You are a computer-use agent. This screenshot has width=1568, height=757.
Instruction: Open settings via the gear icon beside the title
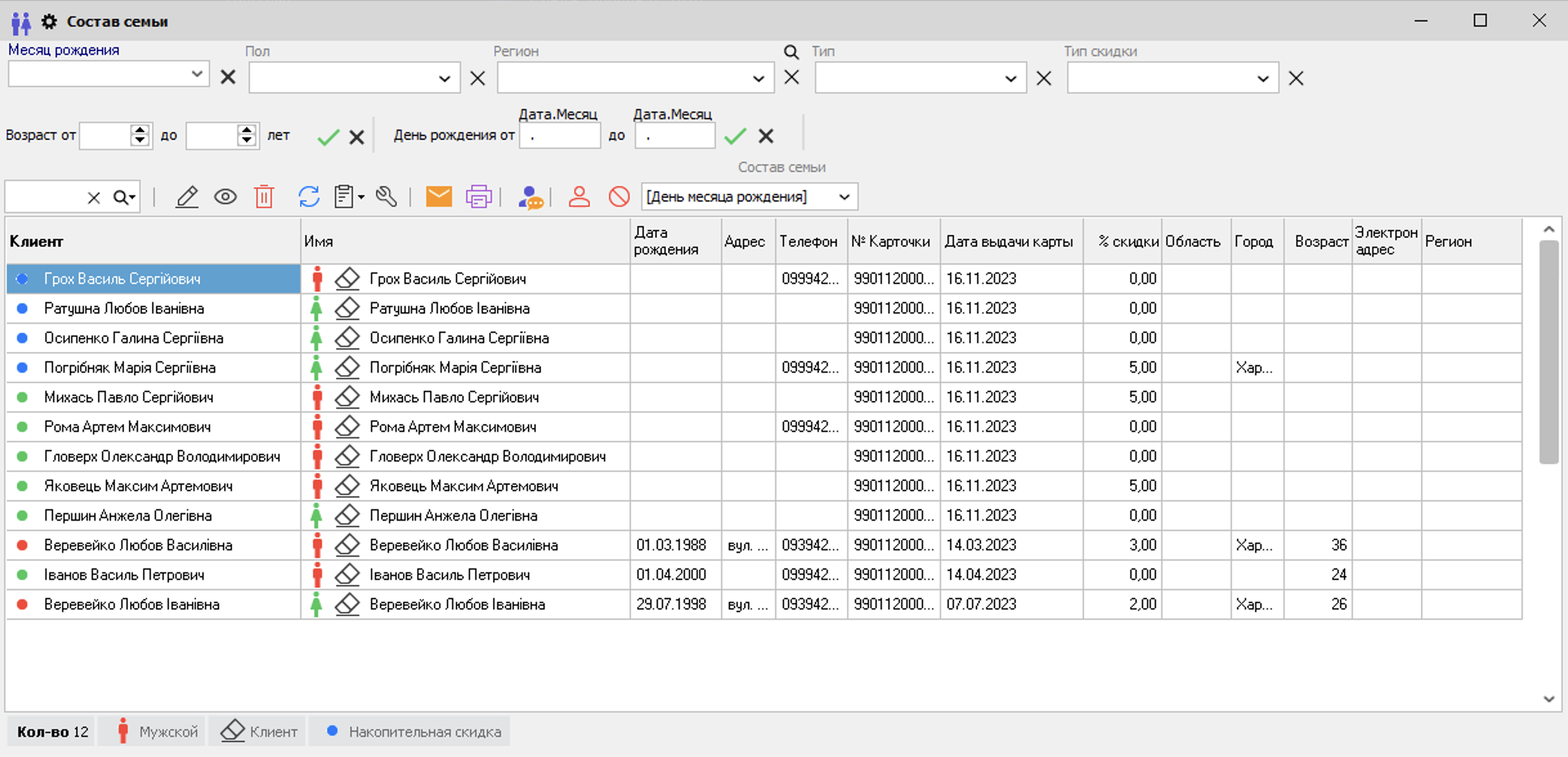[50, 22]
